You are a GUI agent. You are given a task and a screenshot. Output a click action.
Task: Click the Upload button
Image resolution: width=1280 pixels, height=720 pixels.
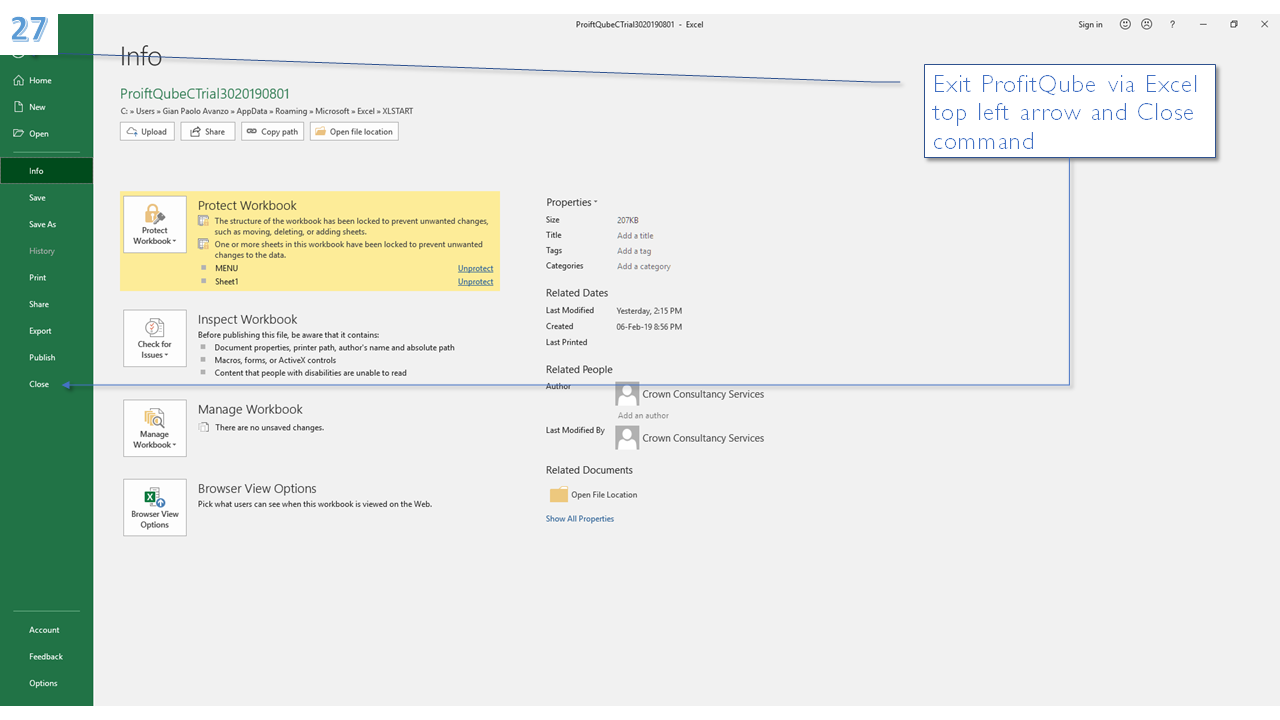click(147, 131)
